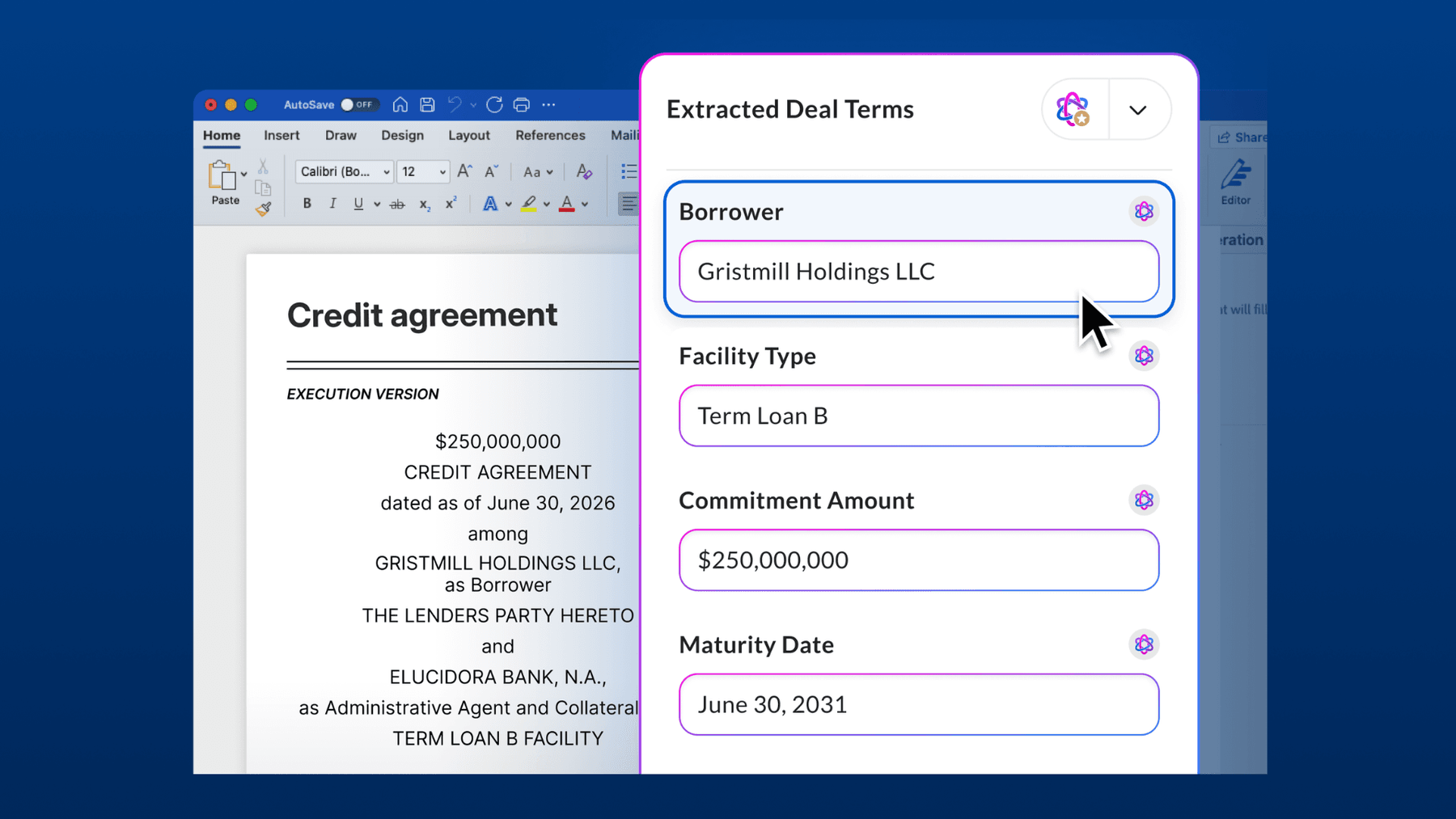
Task: Click ELUCIDORA BANK, N.A. text in document
Action: [497, 678]
